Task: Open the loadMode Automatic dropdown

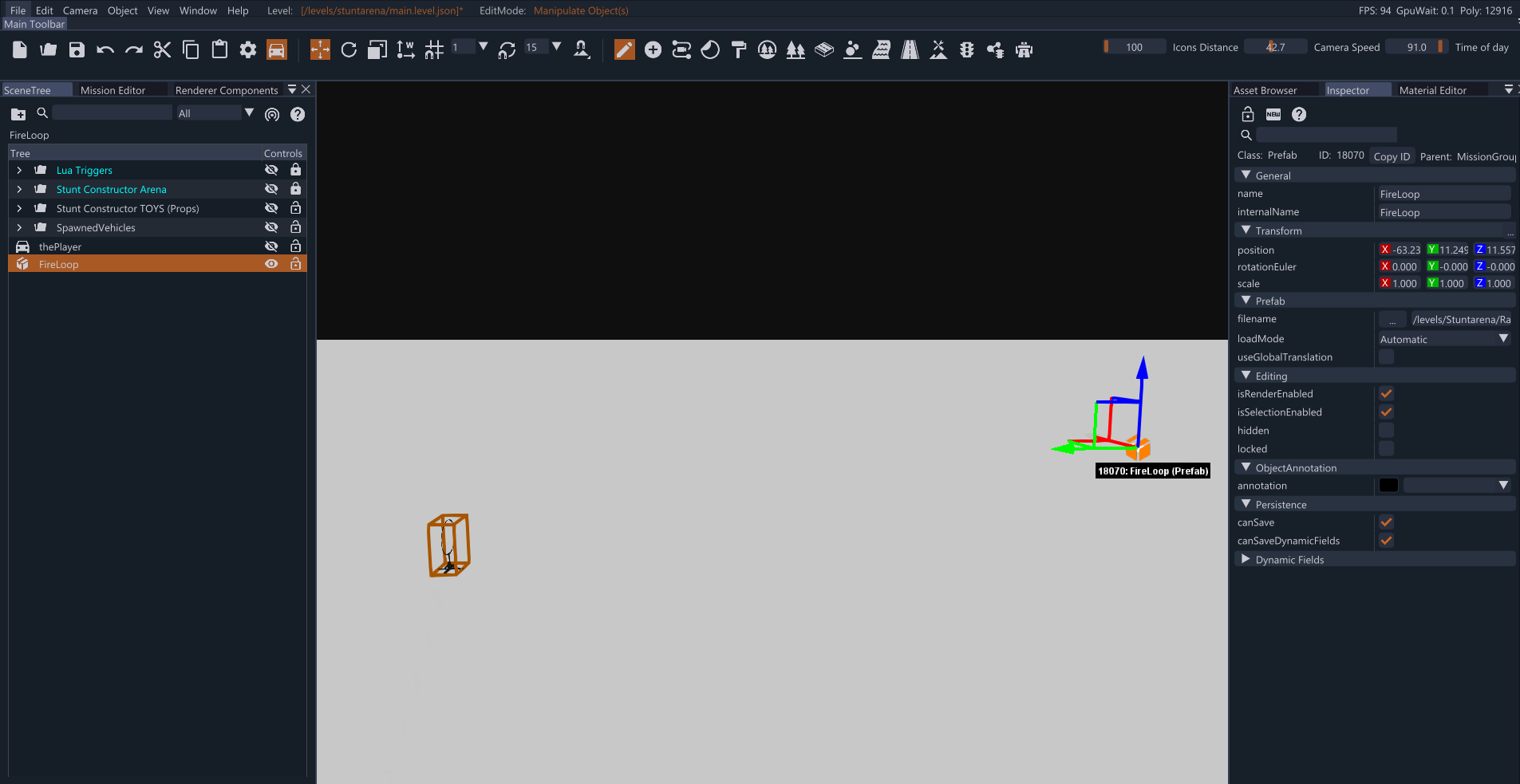Action: coord(1444,339)
